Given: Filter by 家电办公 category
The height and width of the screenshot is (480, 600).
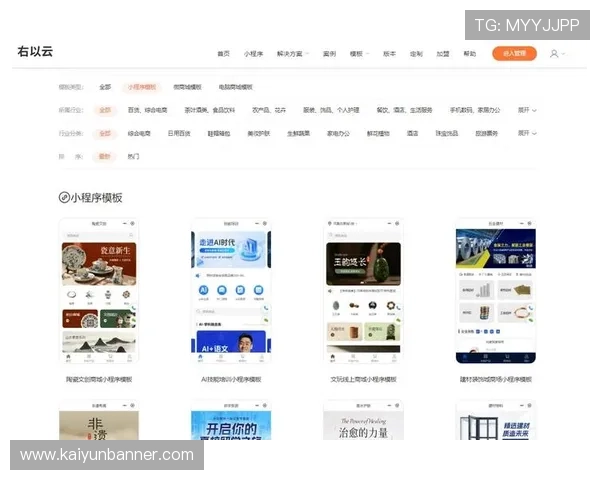Looking at the screenshot, I should (338, 133).
